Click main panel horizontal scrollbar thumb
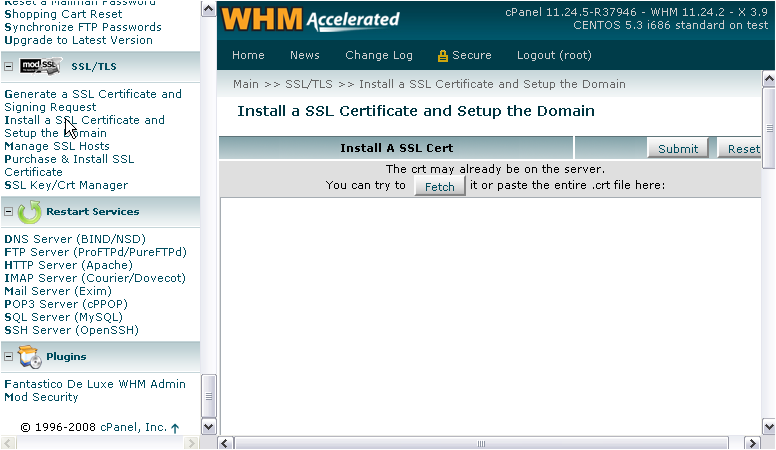Image resolution: width=776 pixels, height=450 pixels. [x=481, y=443]
